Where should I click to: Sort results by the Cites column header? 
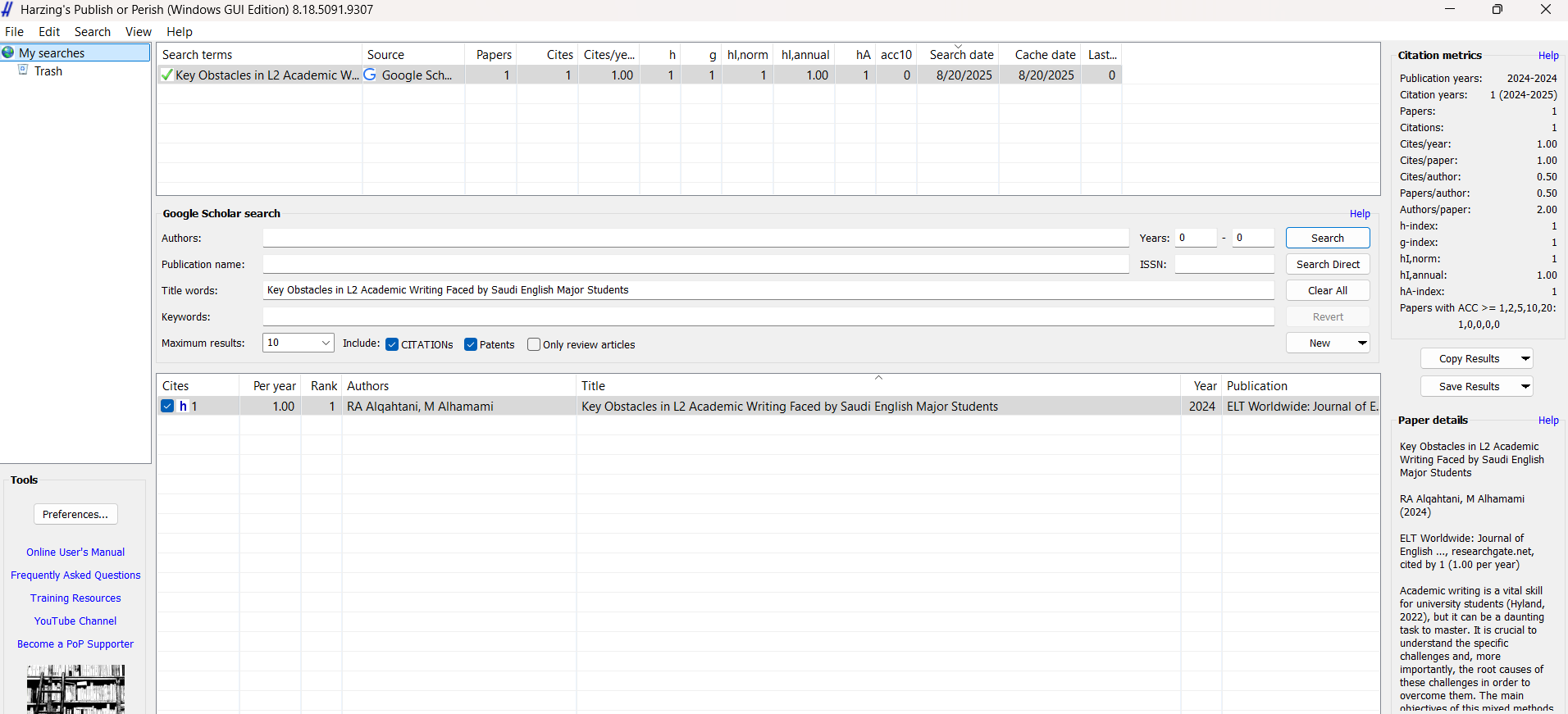click(x=198, y=385)
